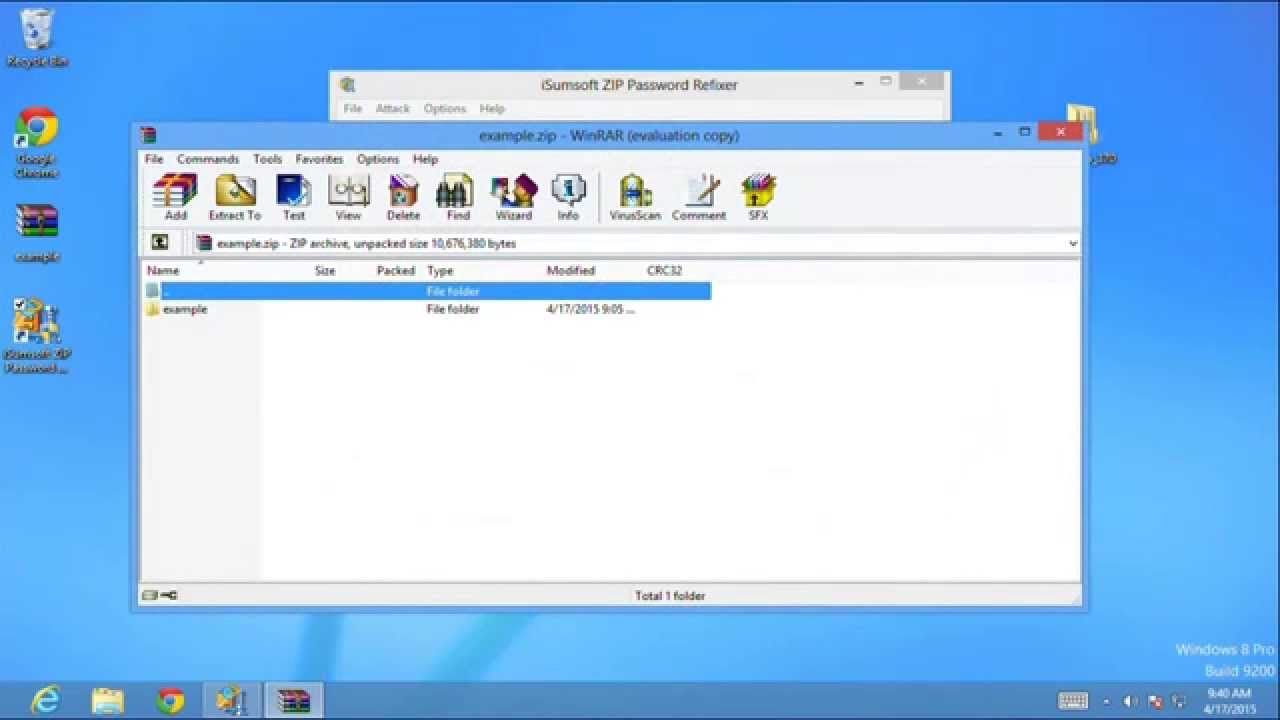Open the WinRAR Options menu
The width and height of the screenshot is (1280, 720).
pos(378,159)
